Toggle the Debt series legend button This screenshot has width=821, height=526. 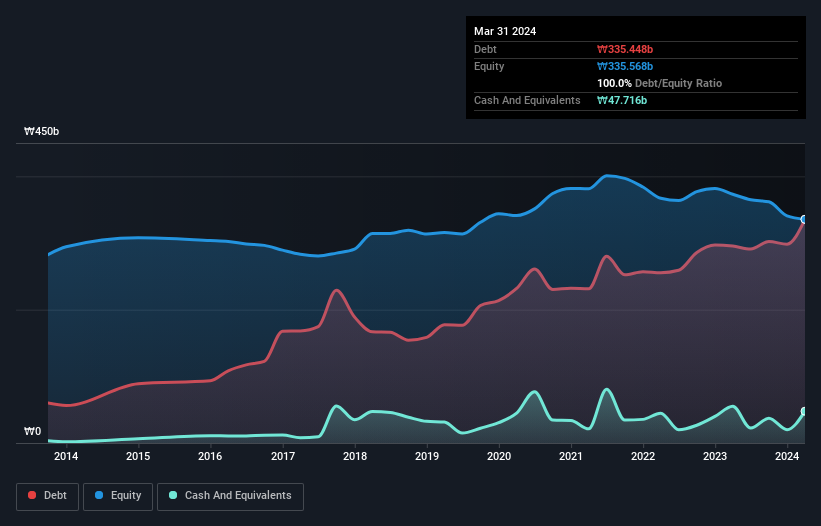pos(48,496)
